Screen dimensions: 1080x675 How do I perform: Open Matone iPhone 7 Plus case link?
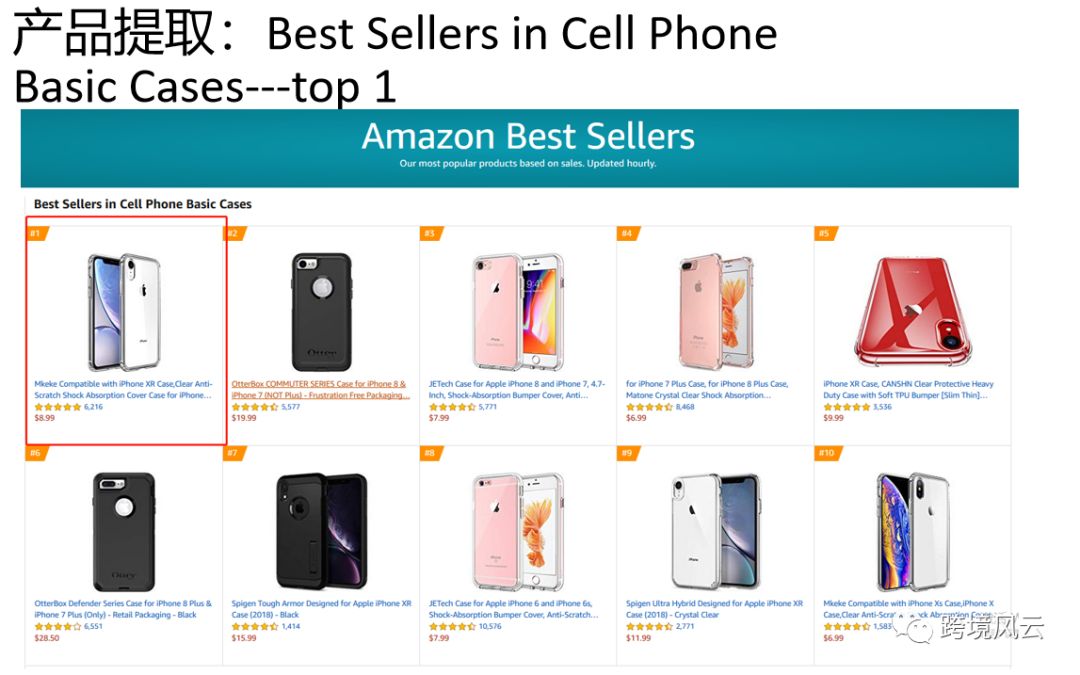pos(707,389)
